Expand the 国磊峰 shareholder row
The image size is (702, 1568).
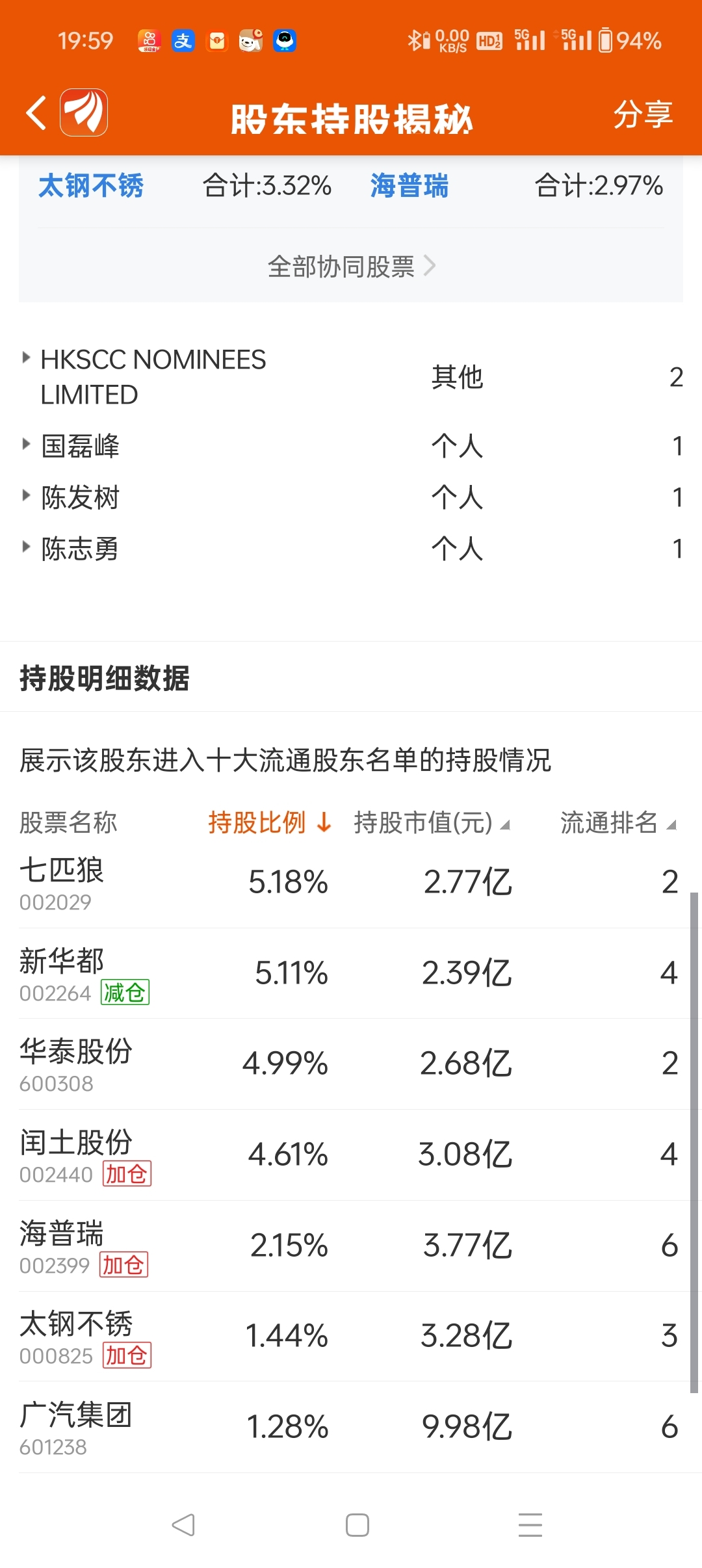[x=351, y=446]
